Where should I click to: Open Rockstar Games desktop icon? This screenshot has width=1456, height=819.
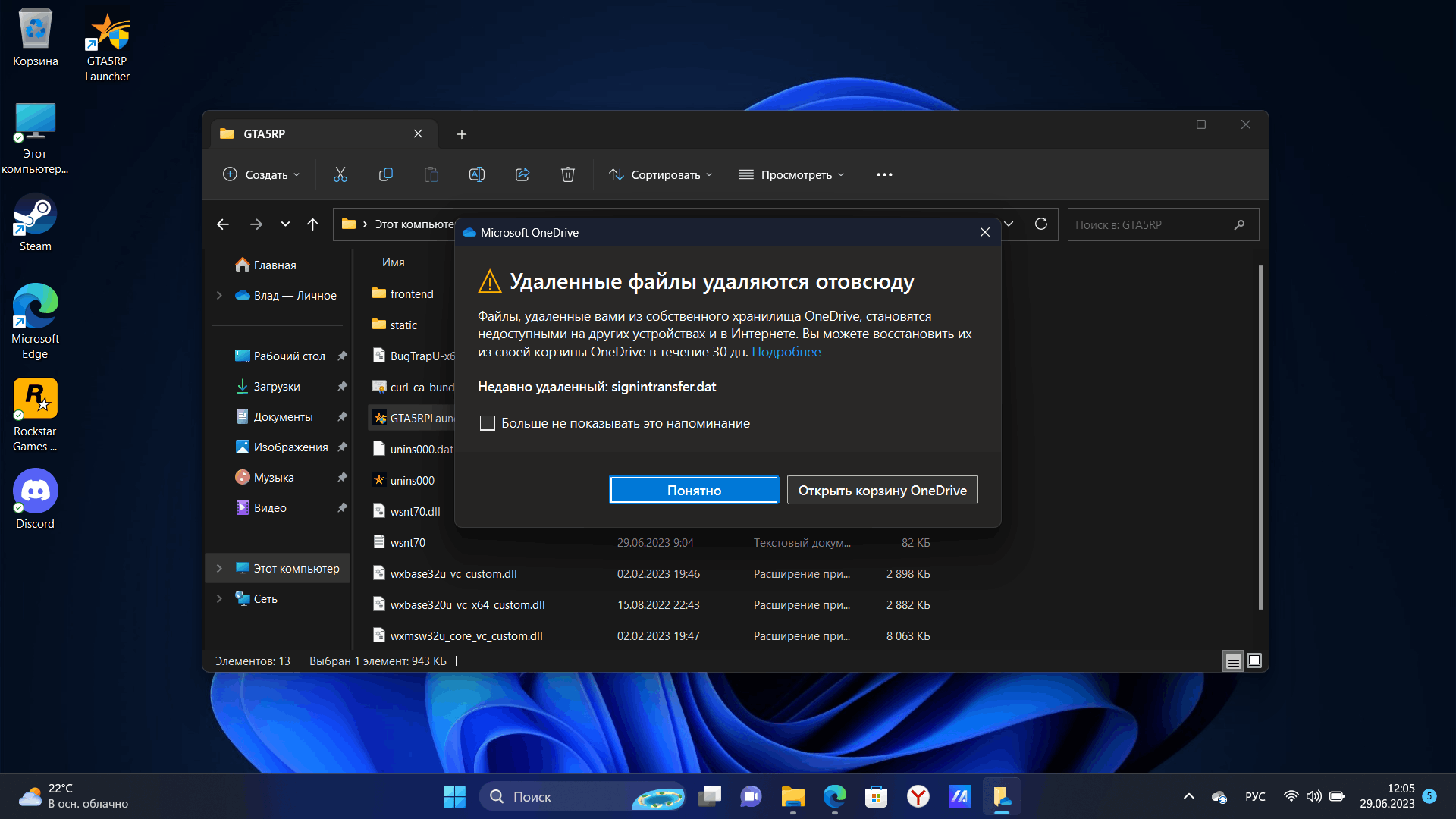point(36,416)
